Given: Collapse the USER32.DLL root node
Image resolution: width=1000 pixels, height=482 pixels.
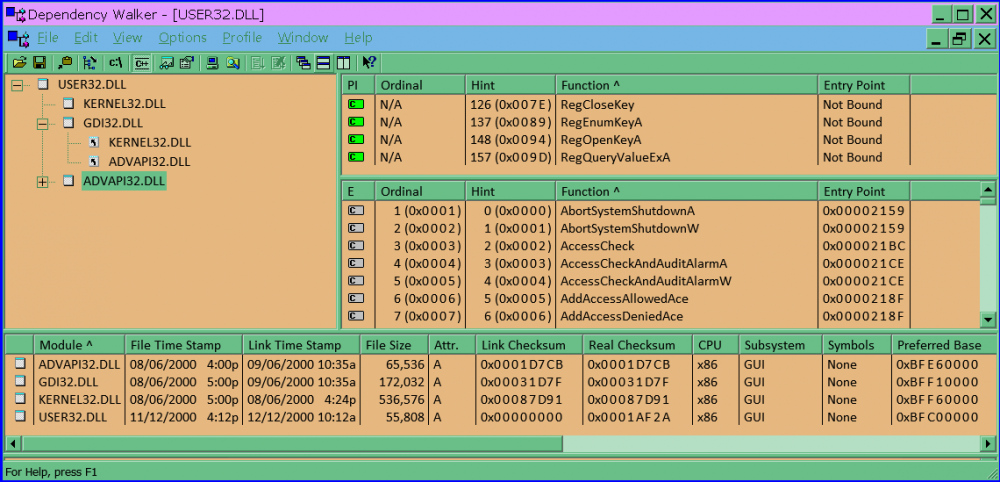Looking at the screenshot, I should click(17, 85).
